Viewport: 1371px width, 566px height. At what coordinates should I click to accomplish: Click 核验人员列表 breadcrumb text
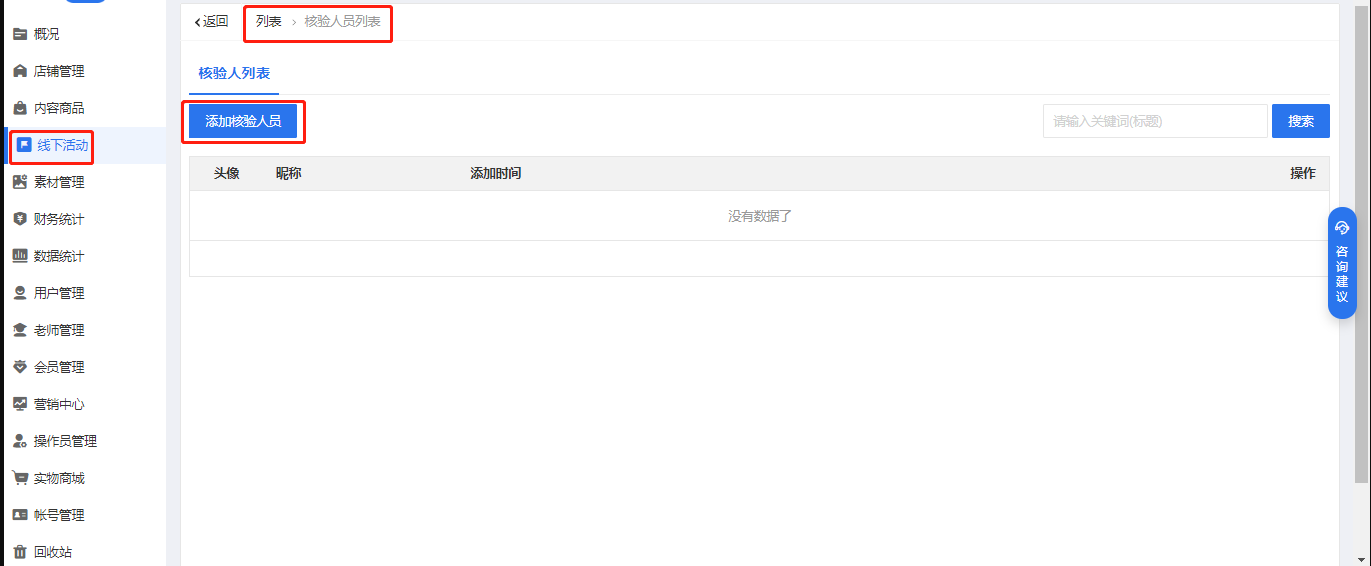click(x=342, y=21)
